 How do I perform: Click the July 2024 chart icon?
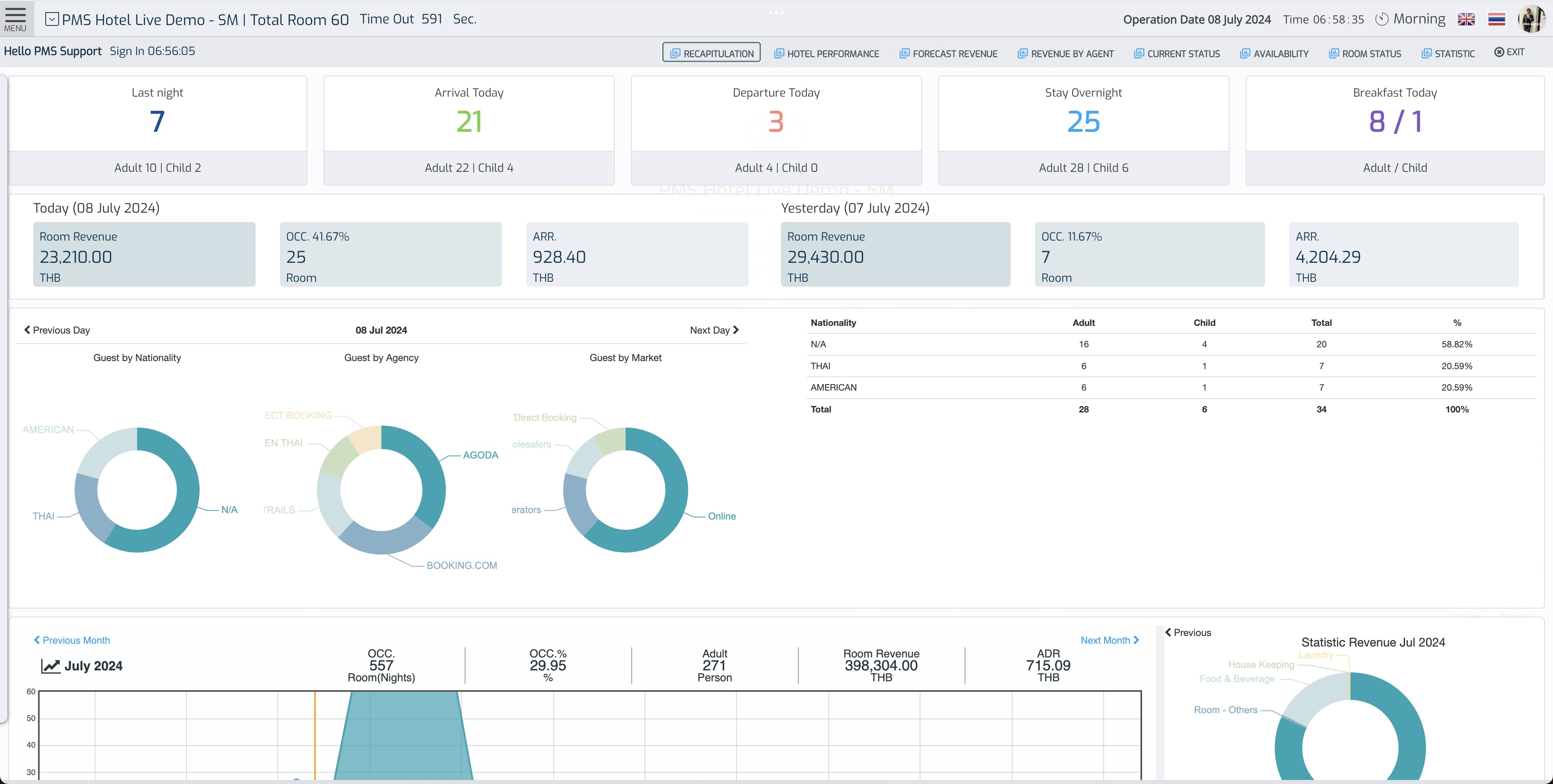(x=51, y=666)
